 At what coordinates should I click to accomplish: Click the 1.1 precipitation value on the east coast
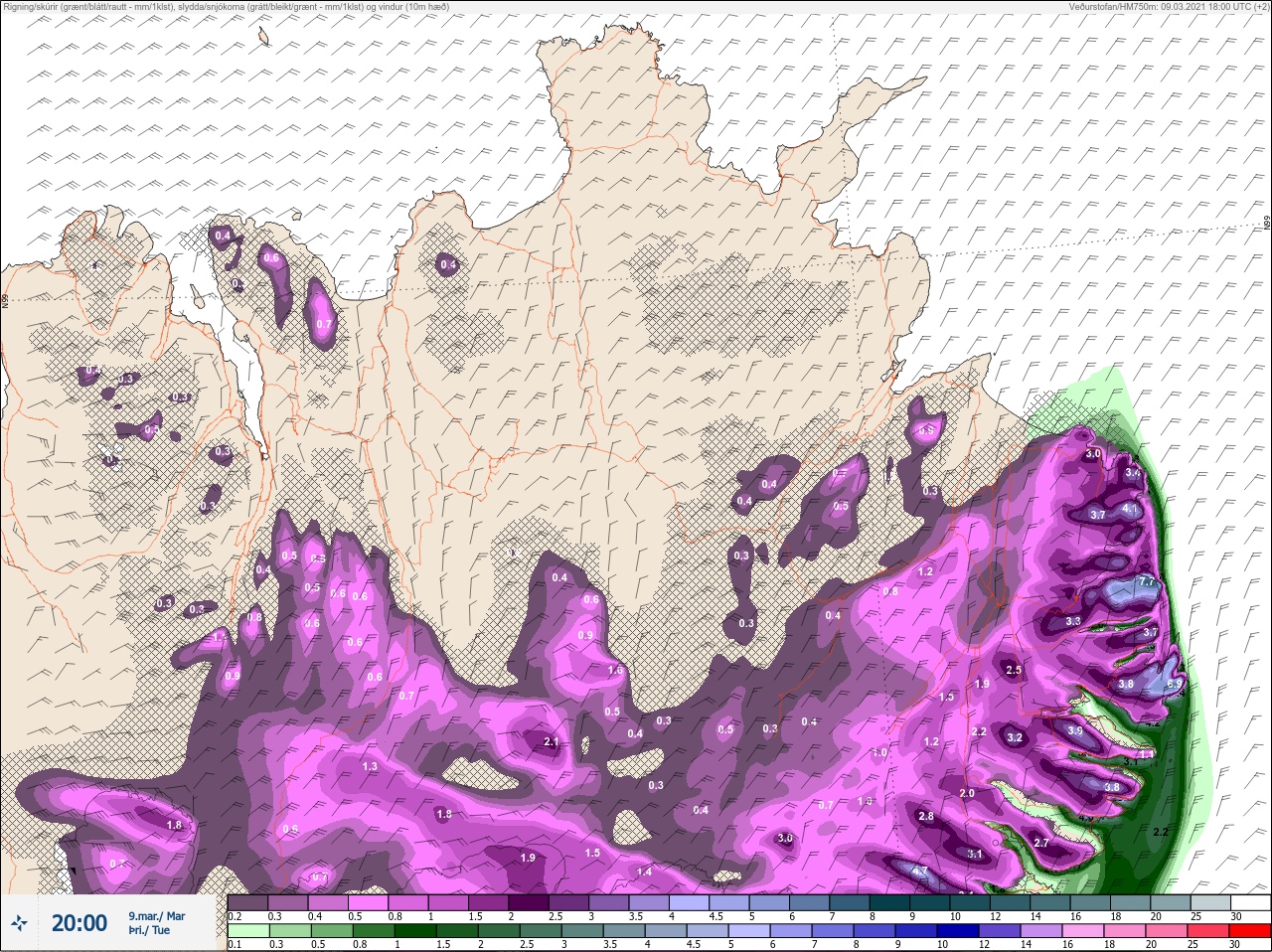pyautogui.click(x=1146, y=755)
